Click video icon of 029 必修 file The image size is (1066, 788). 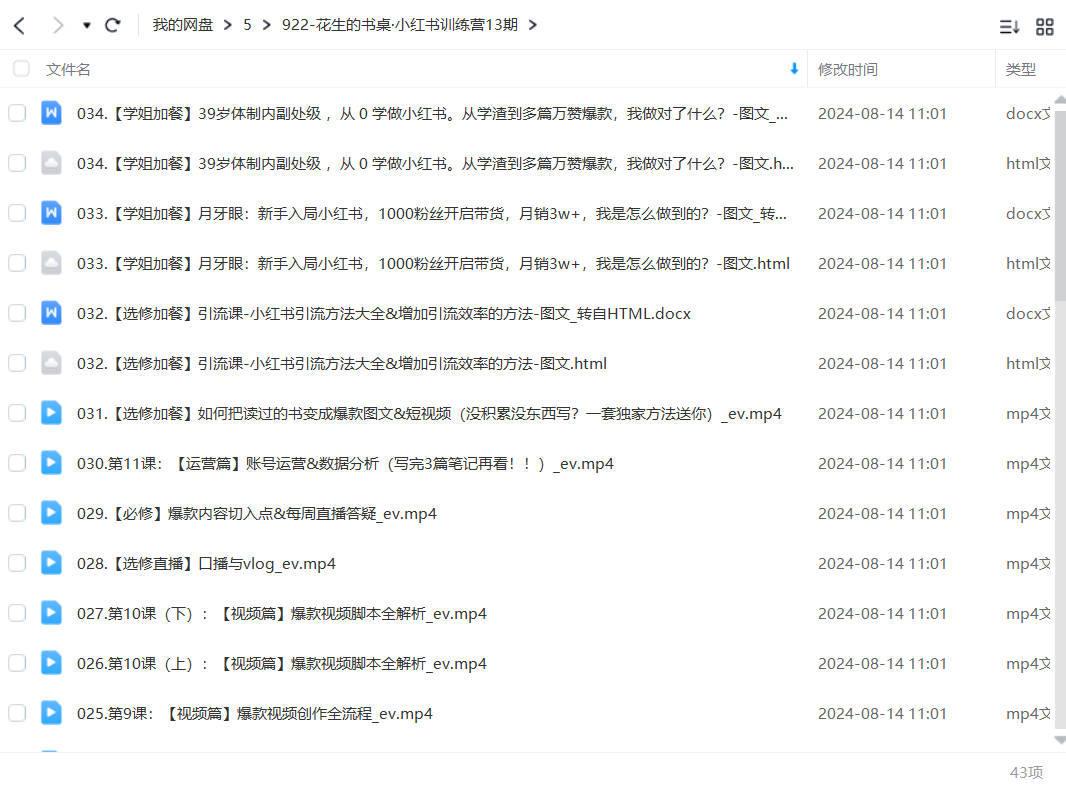pos(51,513)
